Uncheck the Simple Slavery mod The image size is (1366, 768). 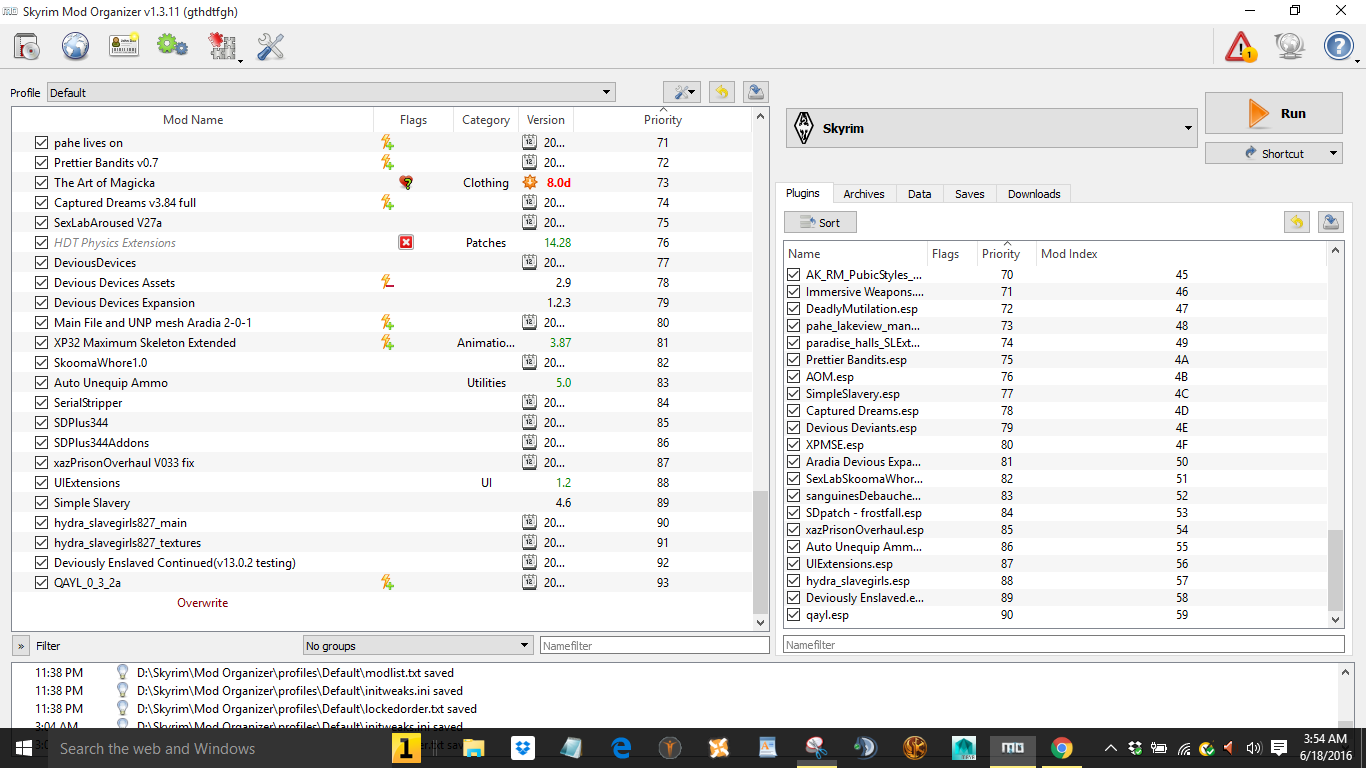41,503
